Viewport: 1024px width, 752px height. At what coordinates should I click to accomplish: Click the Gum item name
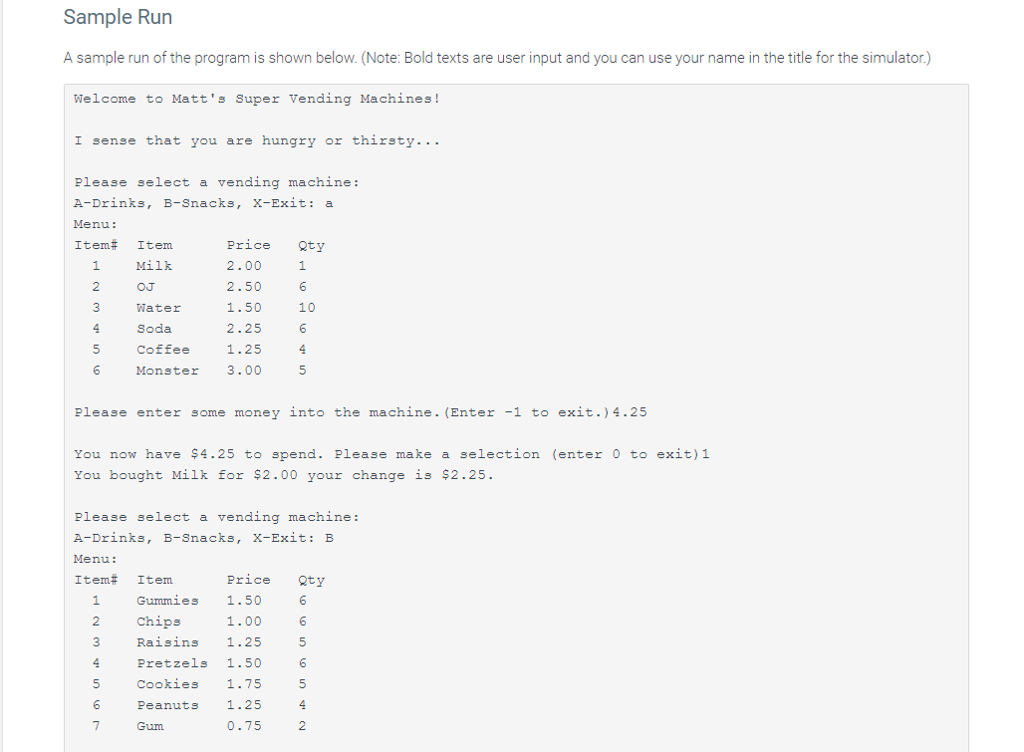[x=150, y=726]
